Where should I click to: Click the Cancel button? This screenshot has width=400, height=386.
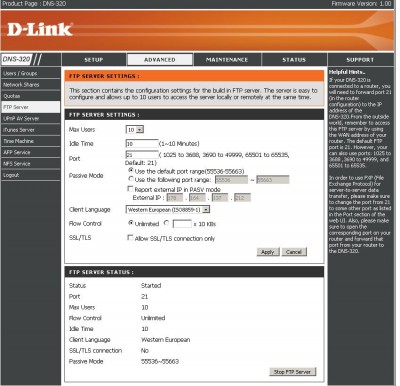click(x=294, y=252)
